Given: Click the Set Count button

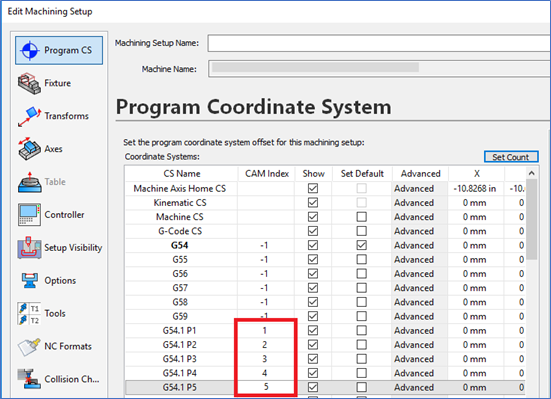Looking at the screenshot, I should coord(511,157).
